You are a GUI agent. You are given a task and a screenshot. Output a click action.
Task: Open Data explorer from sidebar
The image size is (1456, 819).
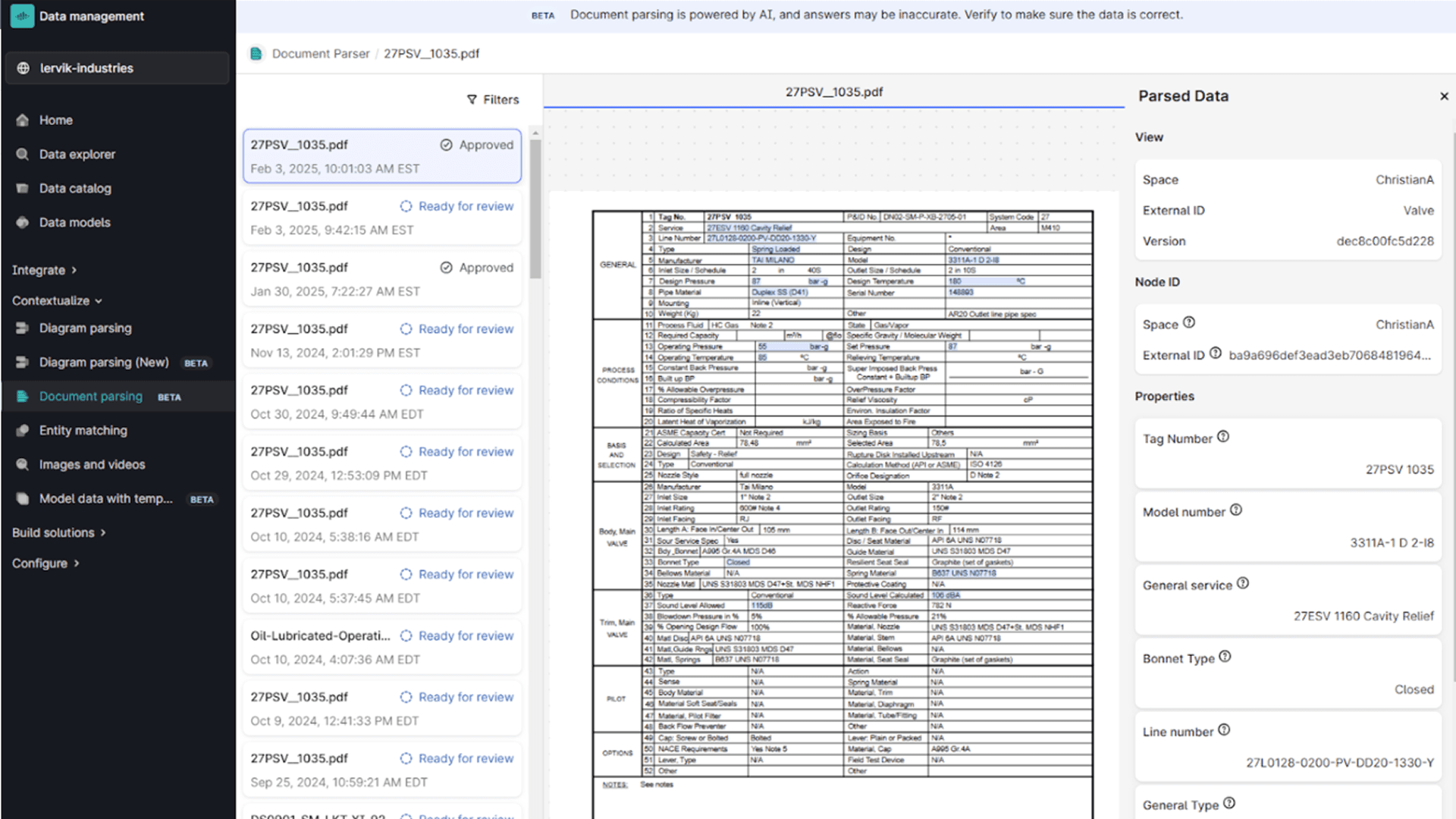tap(77, 154)
